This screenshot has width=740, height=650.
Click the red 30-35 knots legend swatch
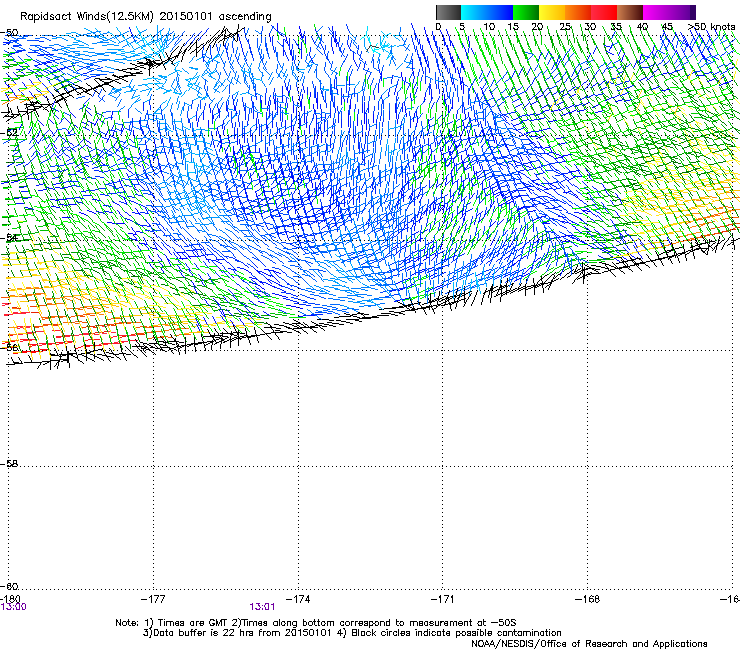click(x=604, y=12)
